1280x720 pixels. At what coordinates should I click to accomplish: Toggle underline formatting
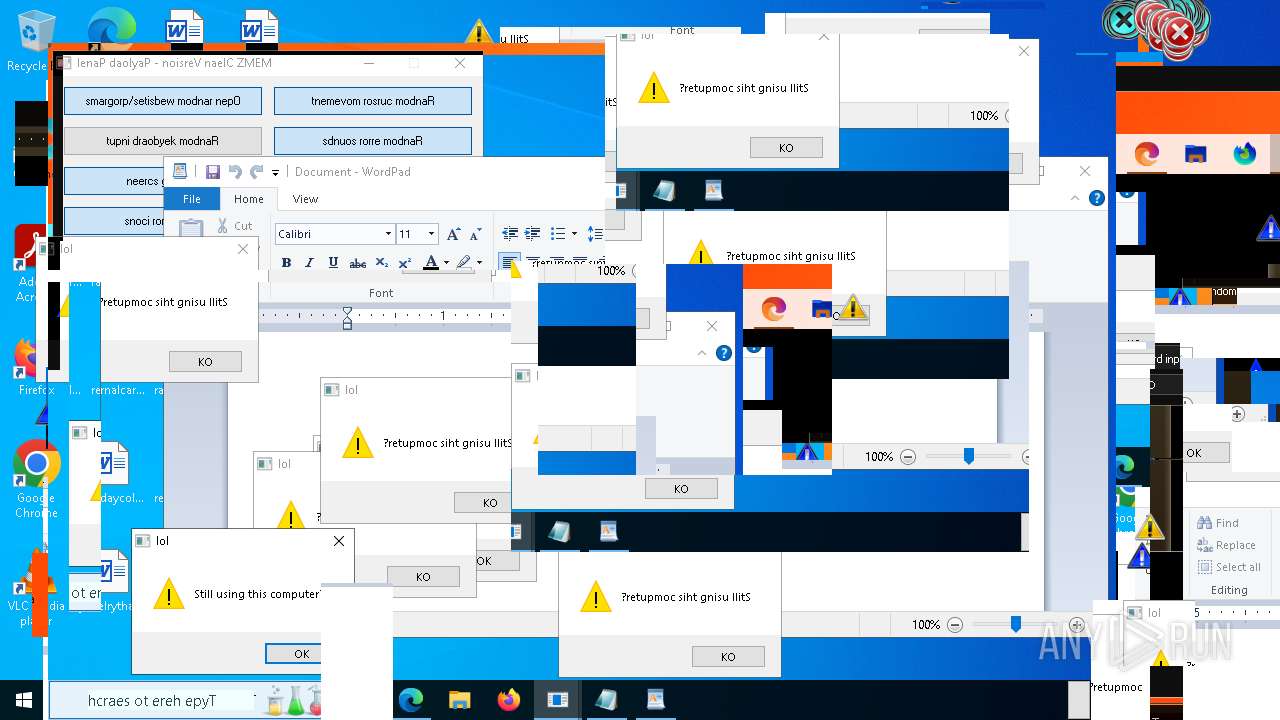tap(333, 263)
